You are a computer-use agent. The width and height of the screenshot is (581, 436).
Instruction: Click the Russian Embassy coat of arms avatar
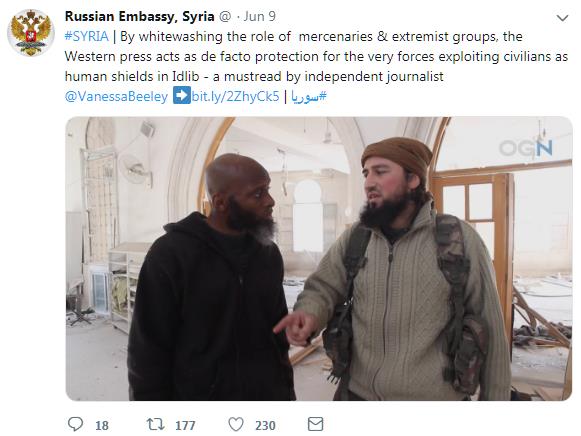(31, 33)
